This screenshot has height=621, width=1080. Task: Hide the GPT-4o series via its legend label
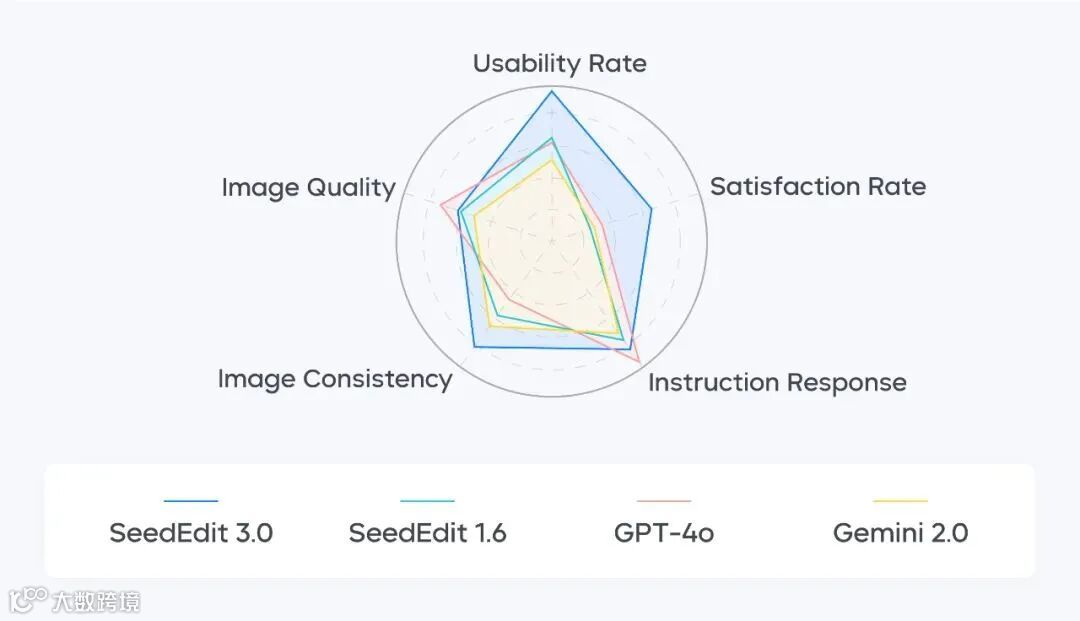(664, 533)
